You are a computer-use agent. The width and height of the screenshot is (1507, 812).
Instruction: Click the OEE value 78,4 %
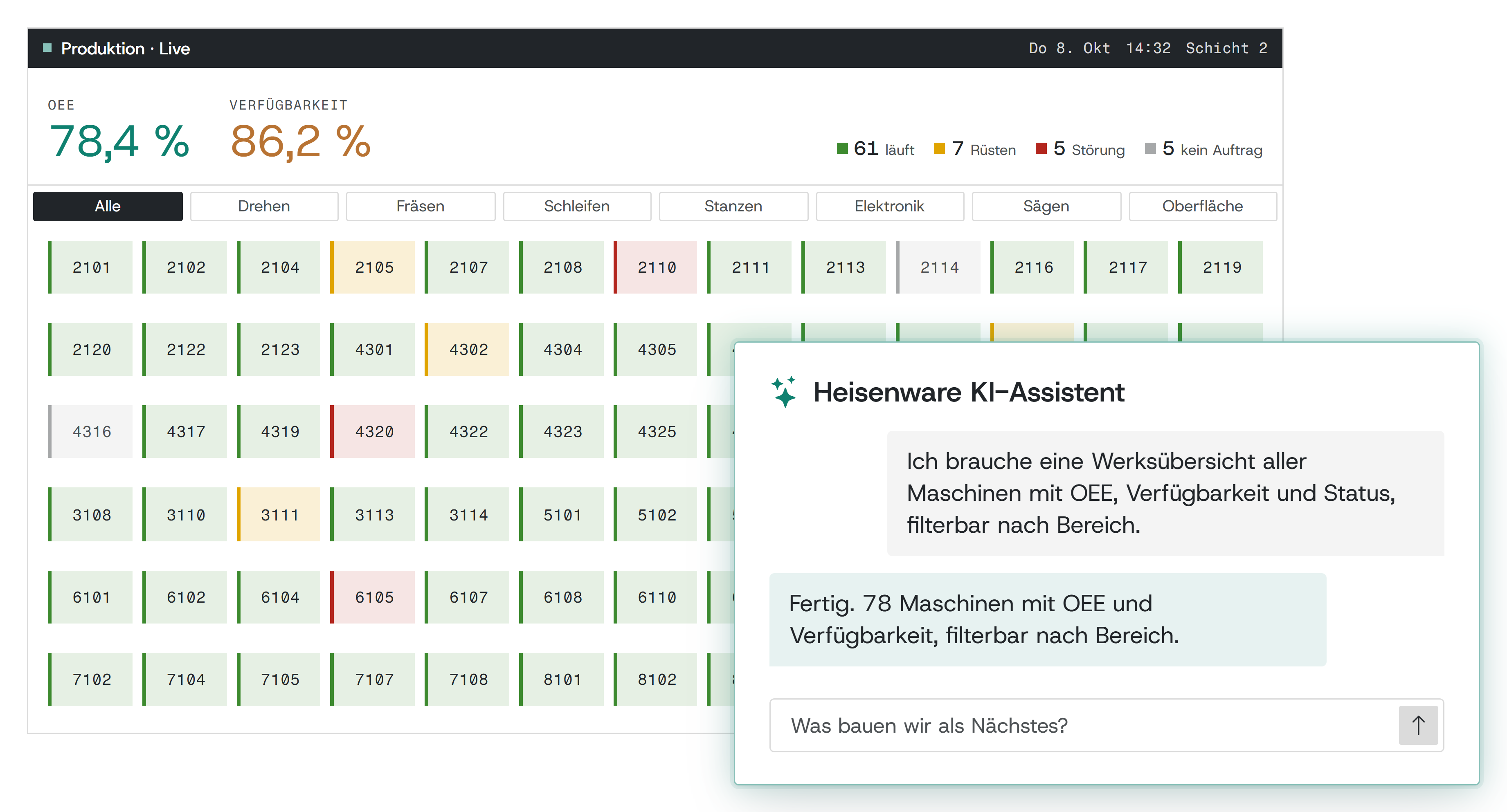(119, 141)
